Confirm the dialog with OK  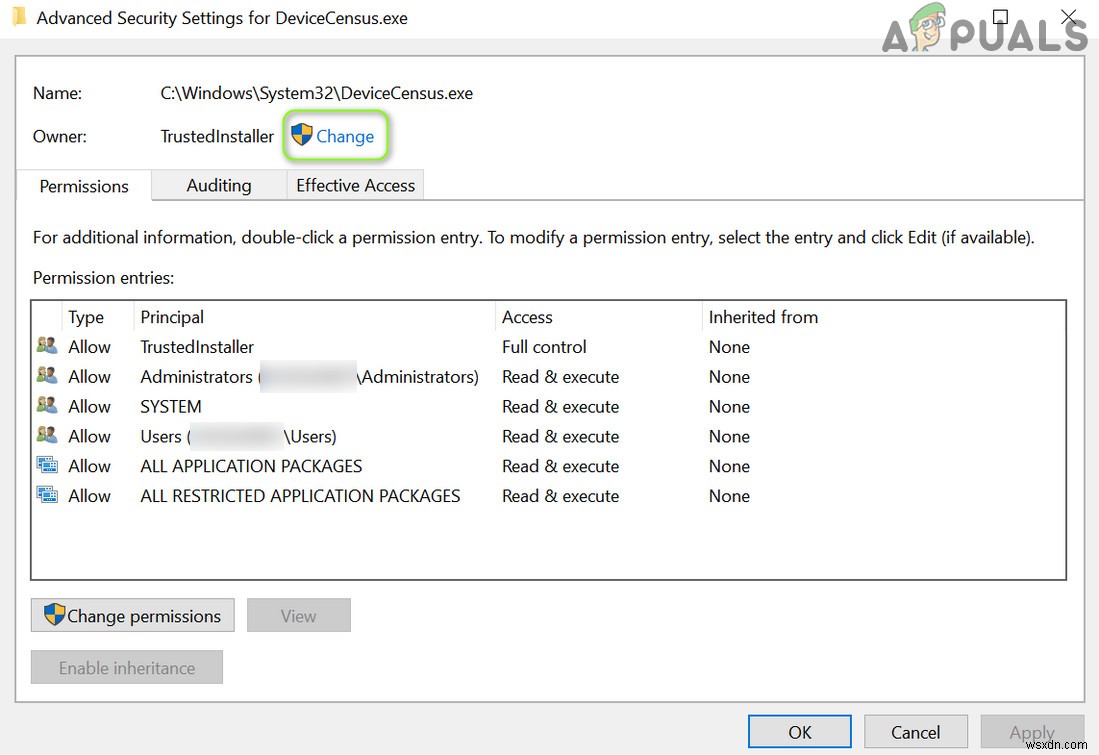[x=800, y=732]
